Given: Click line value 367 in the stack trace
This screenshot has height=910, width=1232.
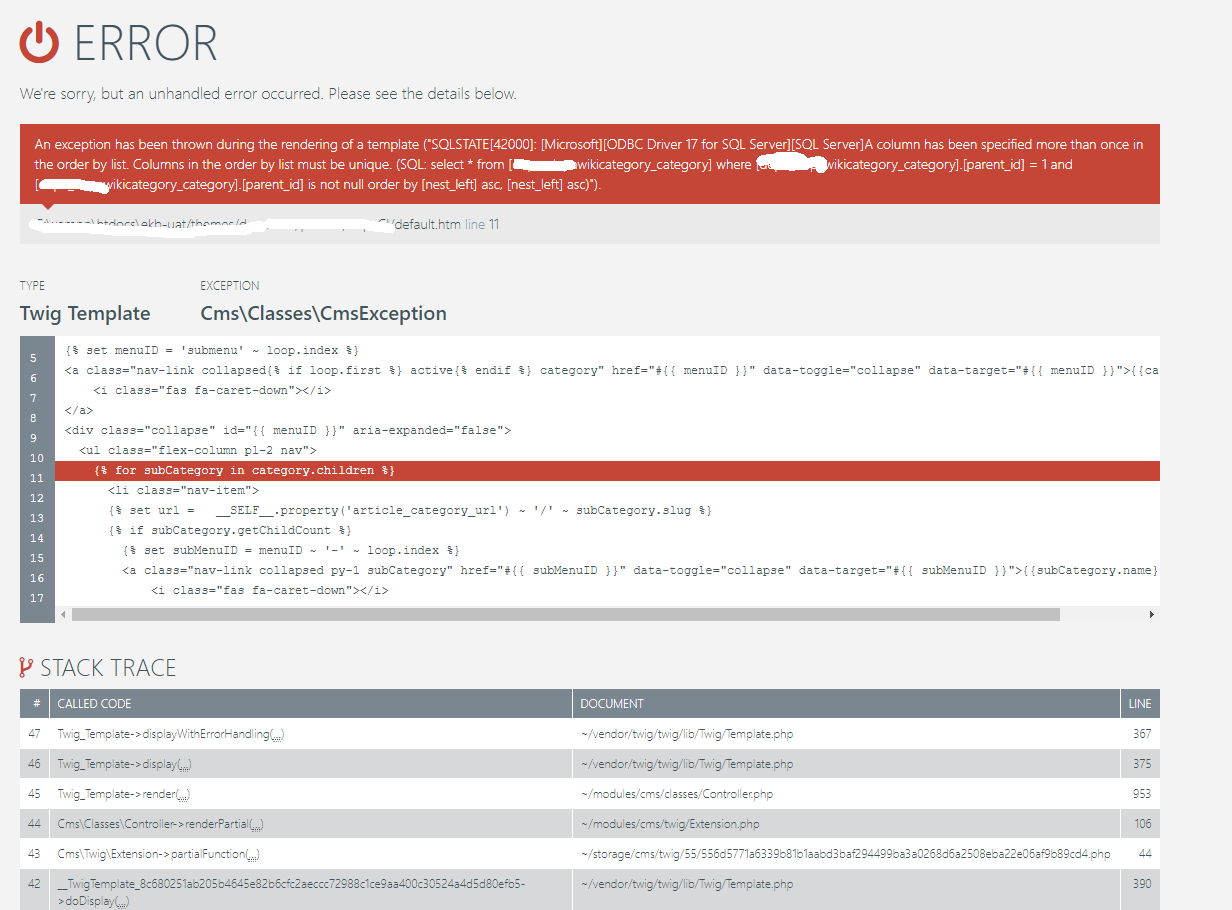Looking at the screenshot, I should 1142,734.
